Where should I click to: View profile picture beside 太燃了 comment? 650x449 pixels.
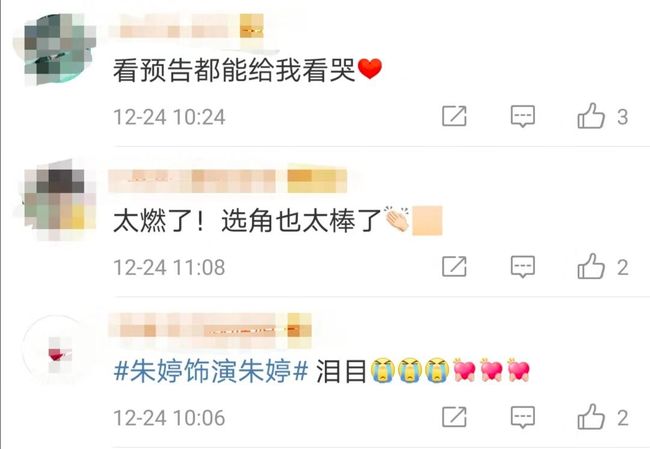(60, 200)
